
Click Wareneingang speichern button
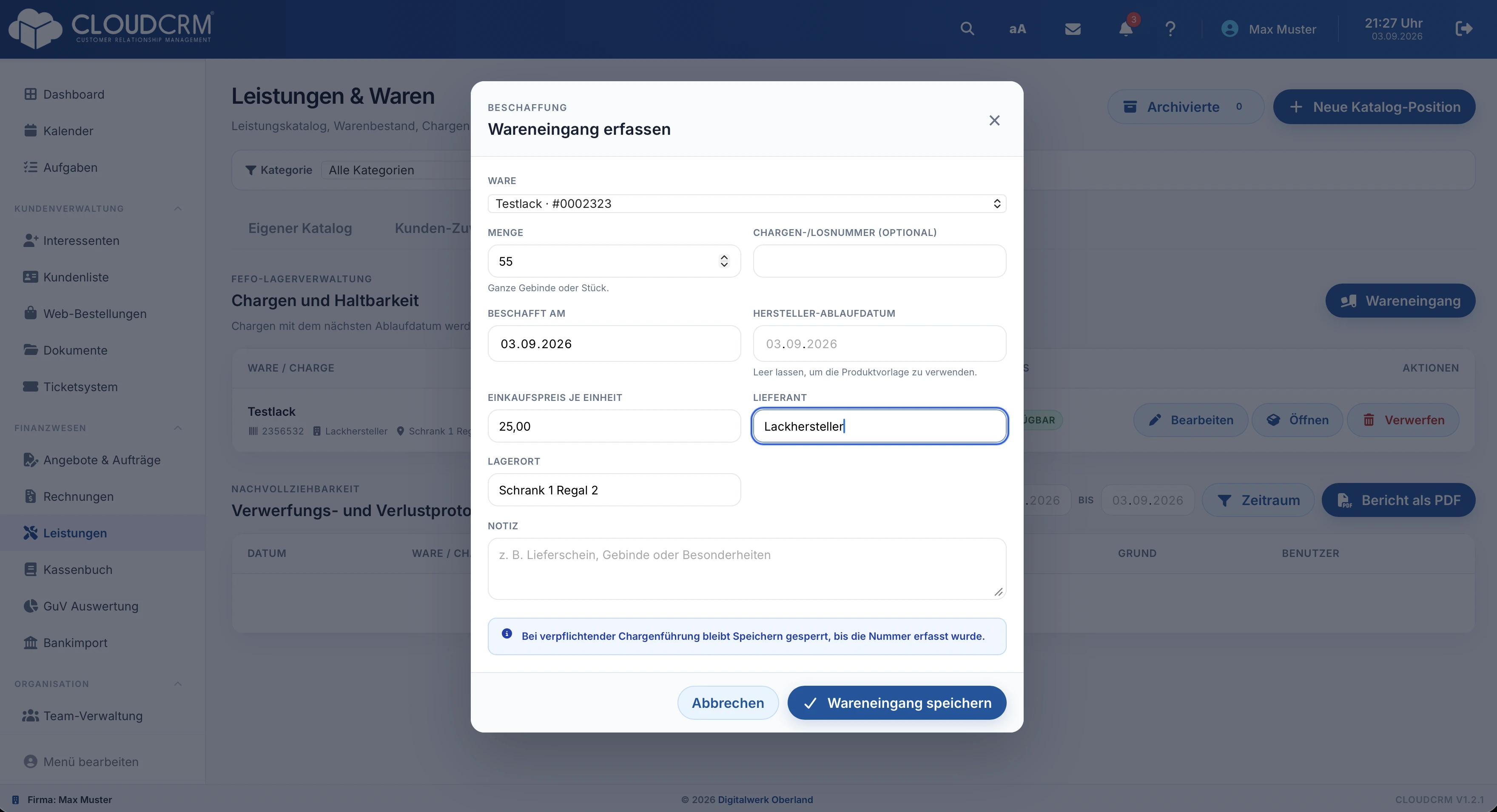tap(896, 703)
